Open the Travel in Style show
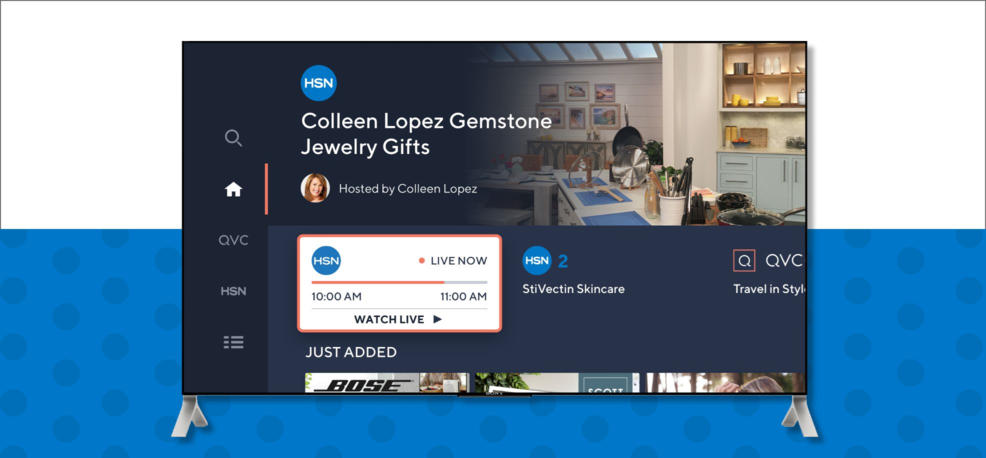This screenshot has width=986, height=458. click(769, 289)
